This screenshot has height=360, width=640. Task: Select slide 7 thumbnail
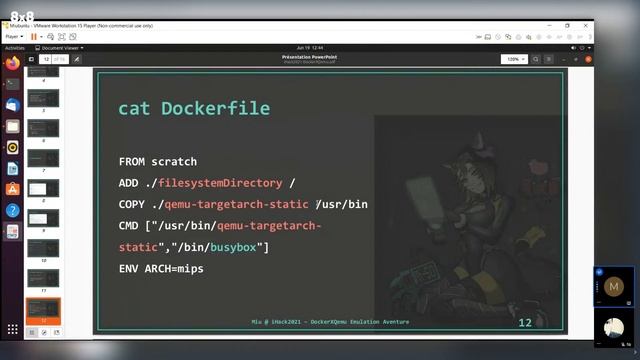coord(43,158)
